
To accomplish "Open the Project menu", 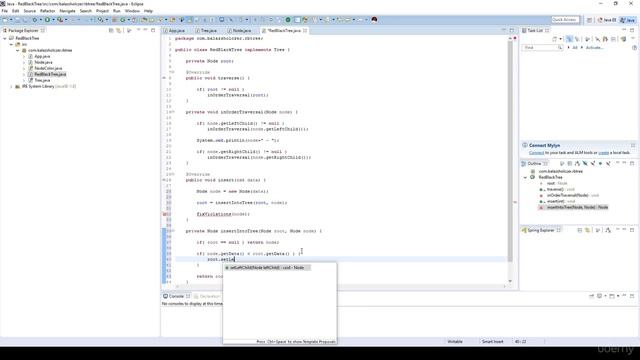I will pos(102,11).
